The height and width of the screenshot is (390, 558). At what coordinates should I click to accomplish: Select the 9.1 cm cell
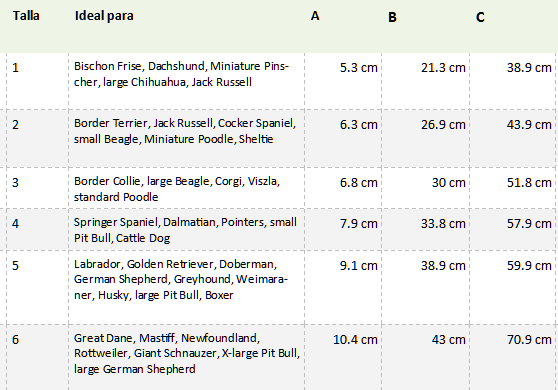click(x=343, y=287)
